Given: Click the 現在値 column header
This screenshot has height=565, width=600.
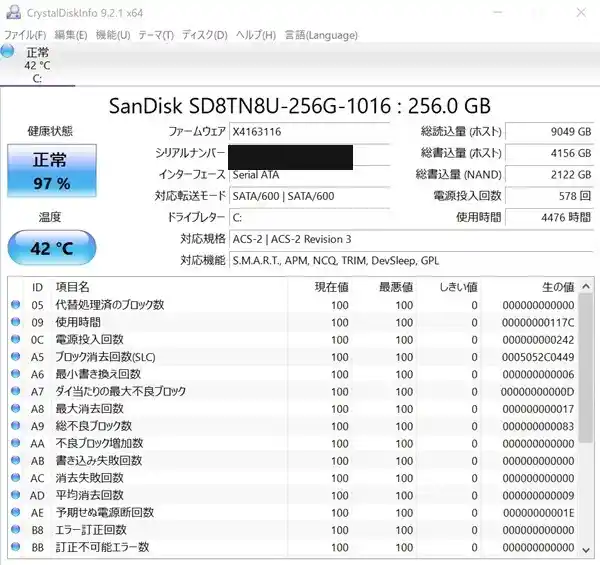Looking at the screenshot, I should (x=331, y=287).
